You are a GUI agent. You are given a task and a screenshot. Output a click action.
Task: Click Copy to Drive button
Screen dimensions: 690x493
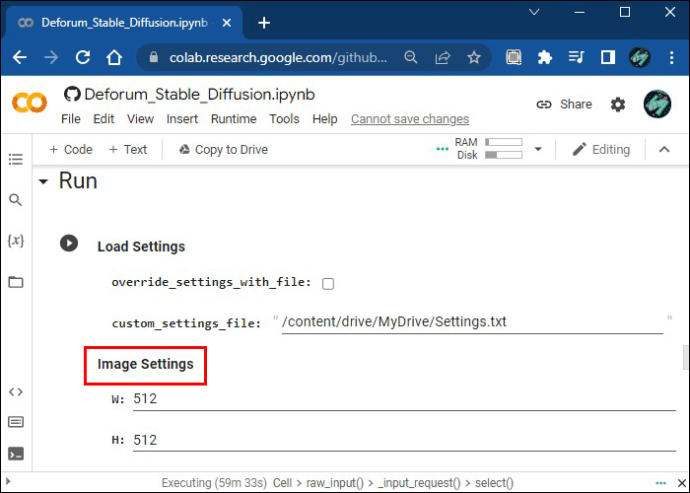click(223, 150)
